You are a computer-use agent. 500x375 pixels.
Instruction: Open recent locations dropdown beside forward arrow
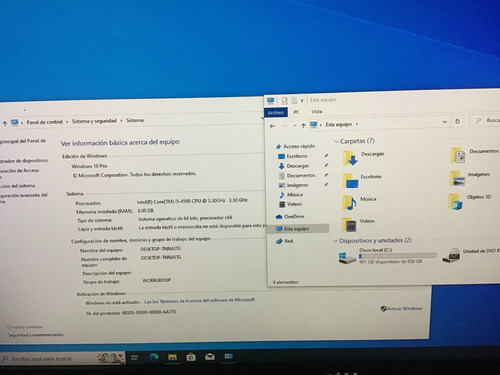(295, 126)
